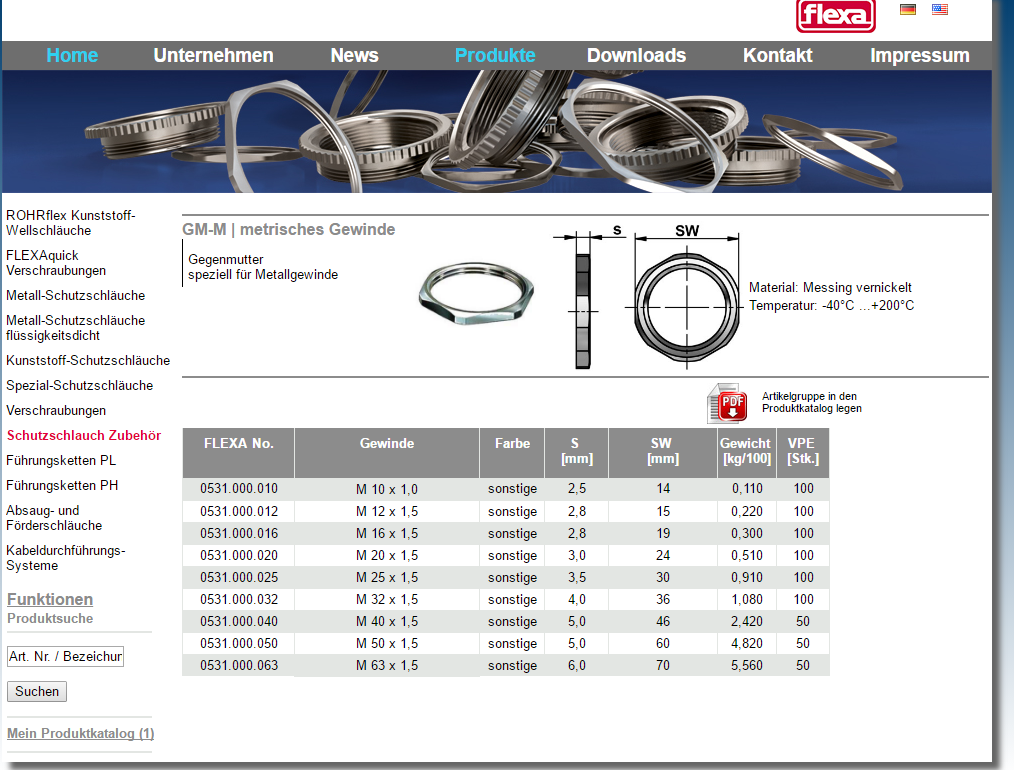The image size is (1014, 770).
Task: Open Downloads in the navigation bar
Action: 636,56
